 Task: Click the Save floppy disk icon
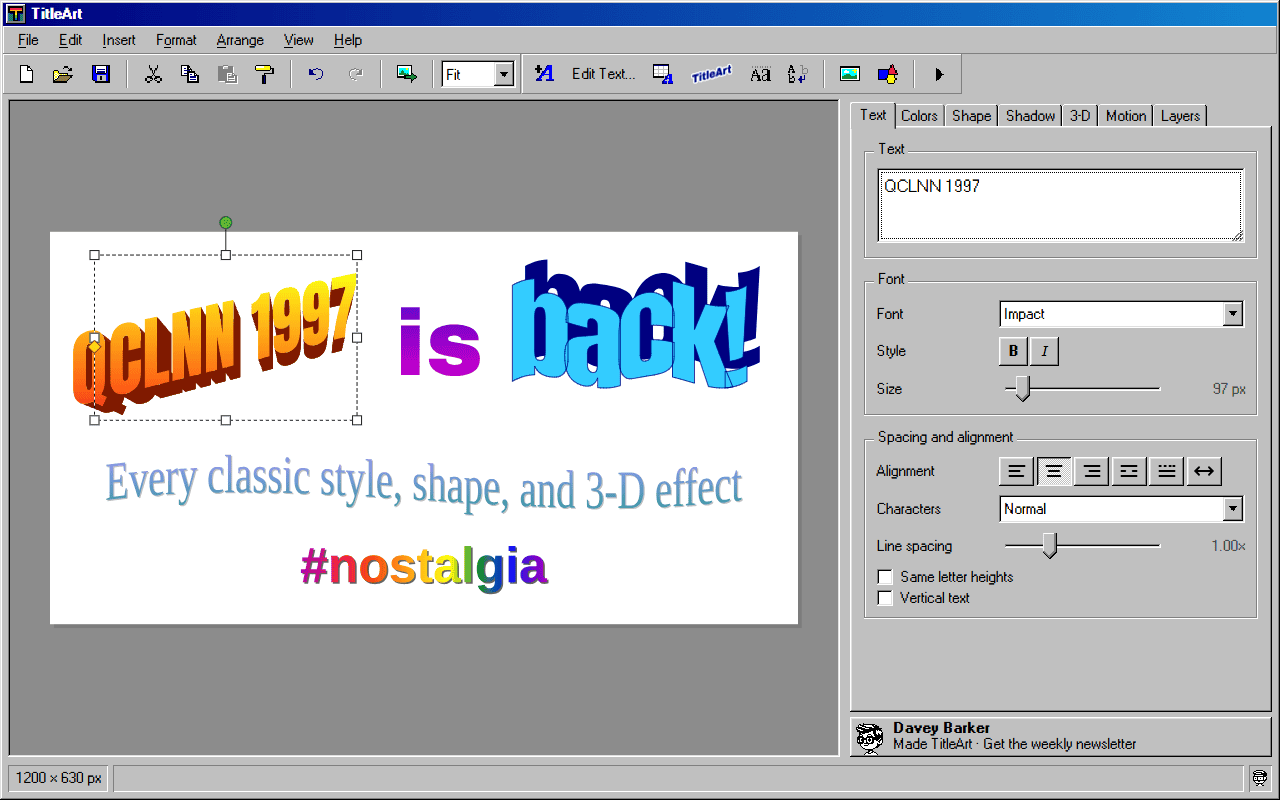[x=101, y=74]
